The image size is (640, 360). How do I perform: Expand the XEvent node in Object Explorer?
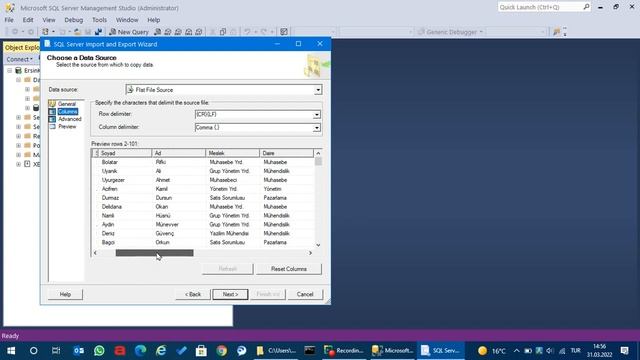[18, 164]
